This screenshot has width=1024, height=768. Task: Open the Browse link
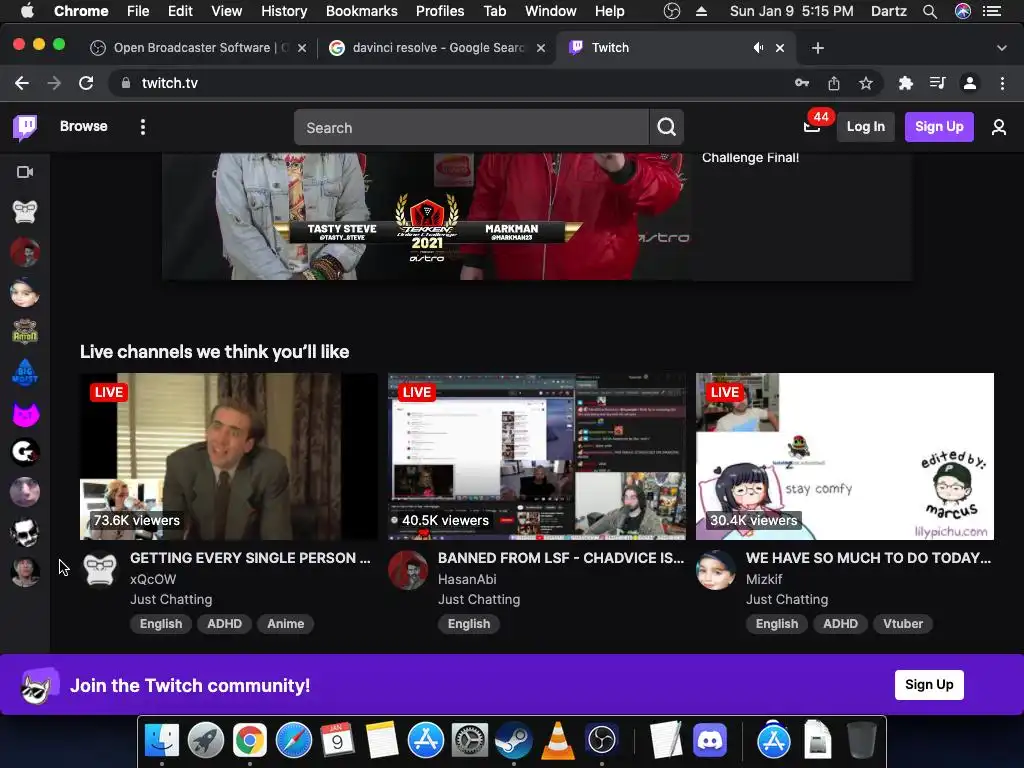pyautogui.click(x=84, y=127)
